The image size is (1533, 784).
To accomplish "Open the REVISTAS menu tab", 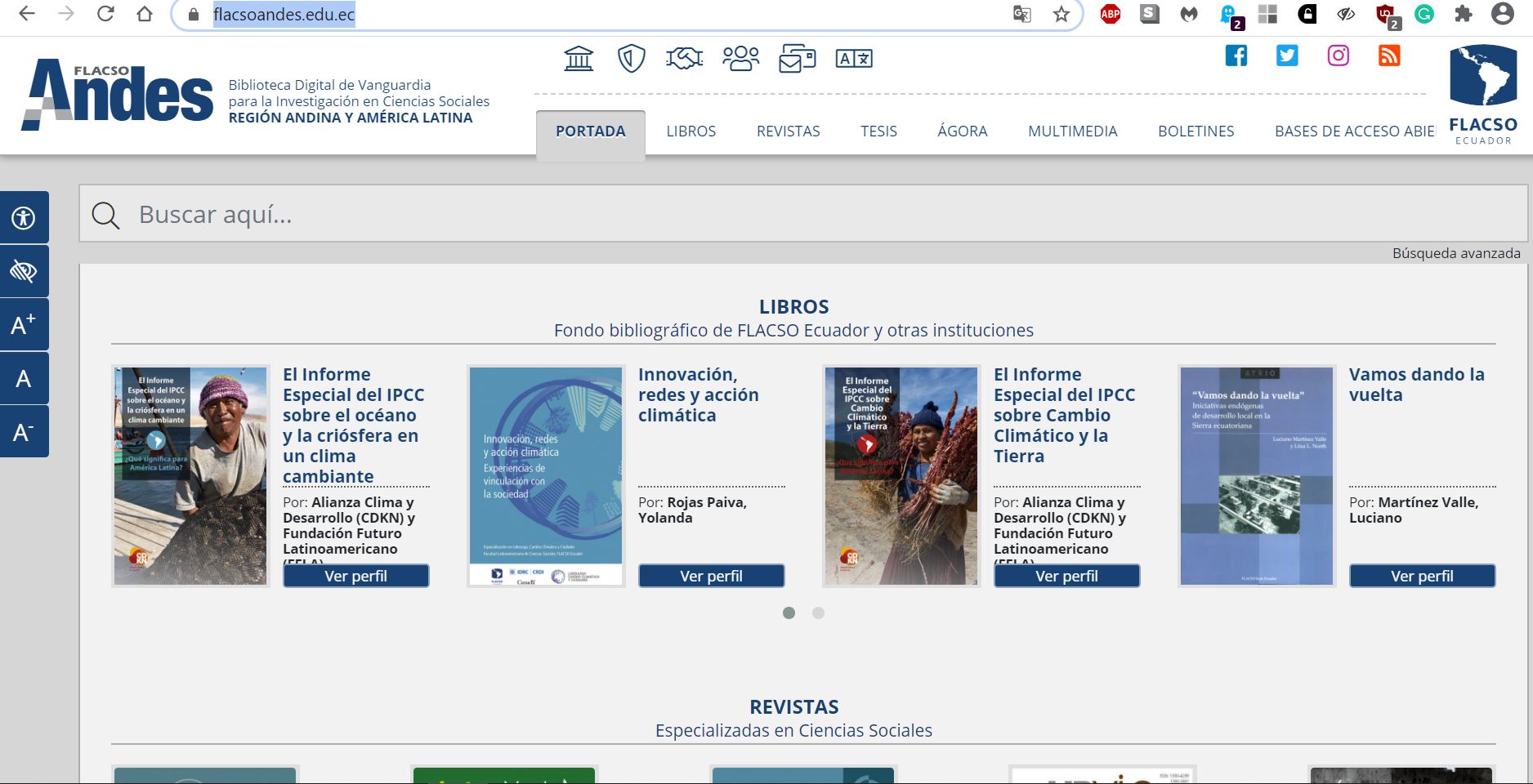I will coord(788,131).
